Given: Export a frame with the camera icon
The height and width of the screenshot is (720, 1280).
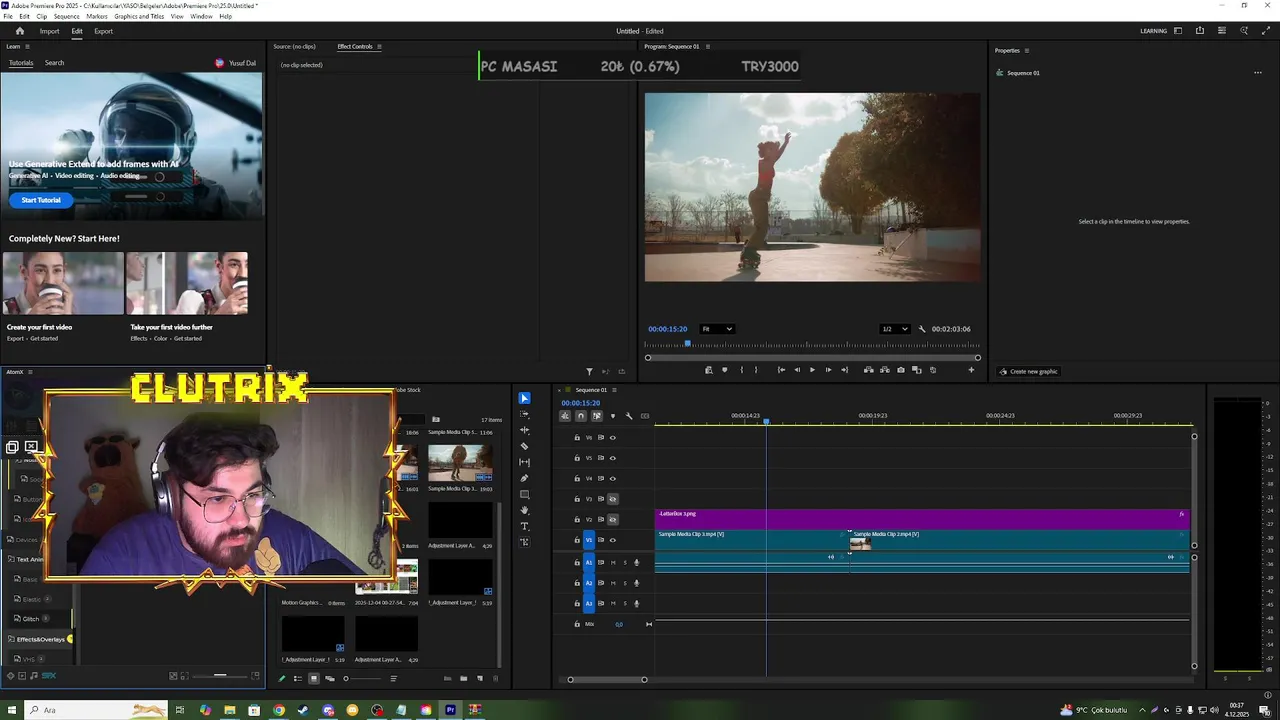Looking at the screenshot, I should pos(901,370).
